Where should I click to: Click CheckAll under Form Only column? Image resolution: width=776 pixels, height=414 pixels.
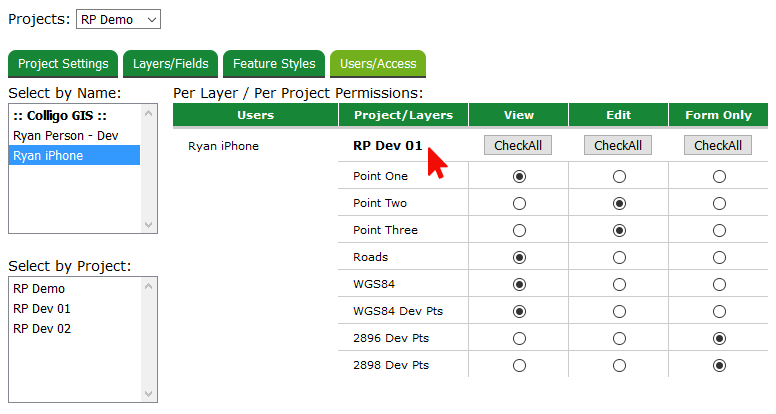click(x=718, y=146)
